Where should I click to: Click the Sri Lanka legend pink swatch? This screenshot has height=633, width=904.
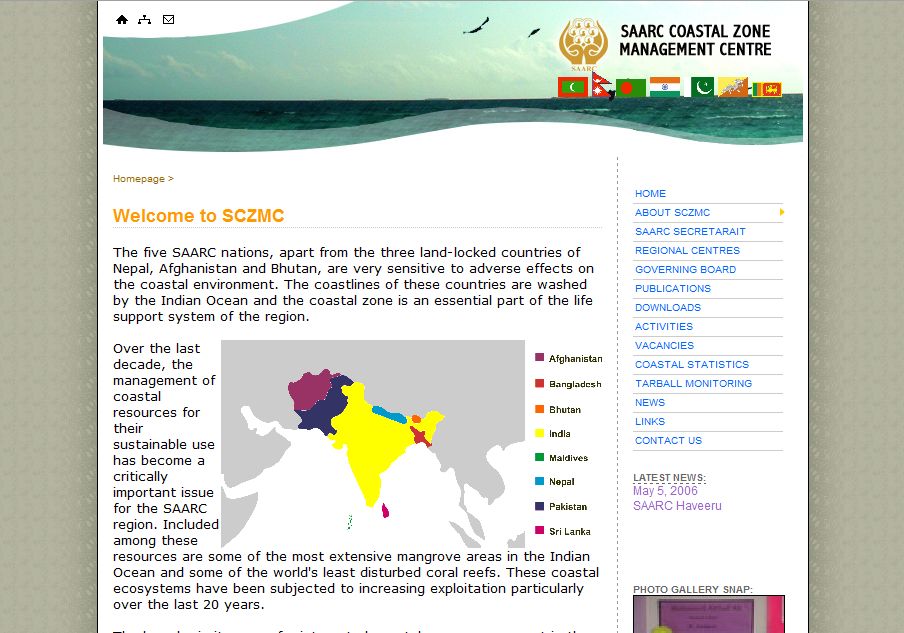540,530
